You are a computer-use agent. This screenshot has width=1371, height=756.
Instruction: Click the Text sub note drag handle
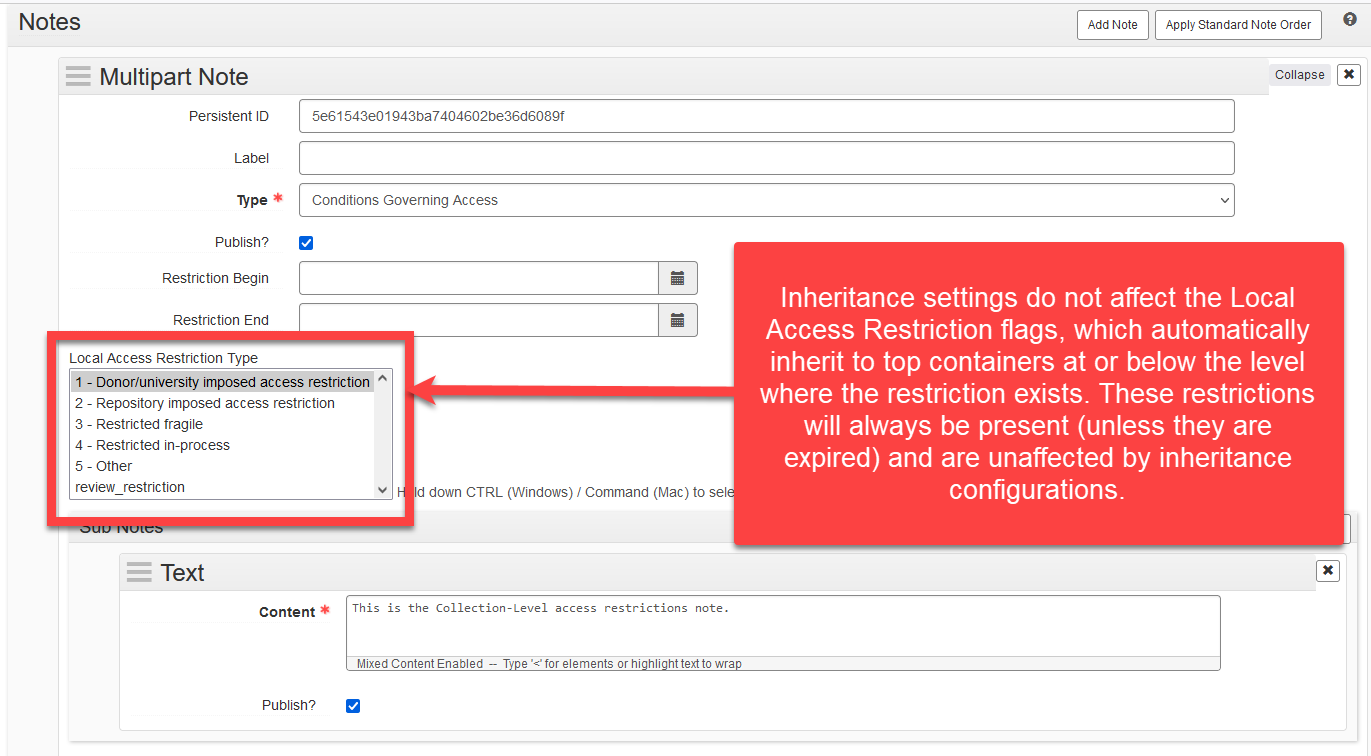[x=139, y=573]
